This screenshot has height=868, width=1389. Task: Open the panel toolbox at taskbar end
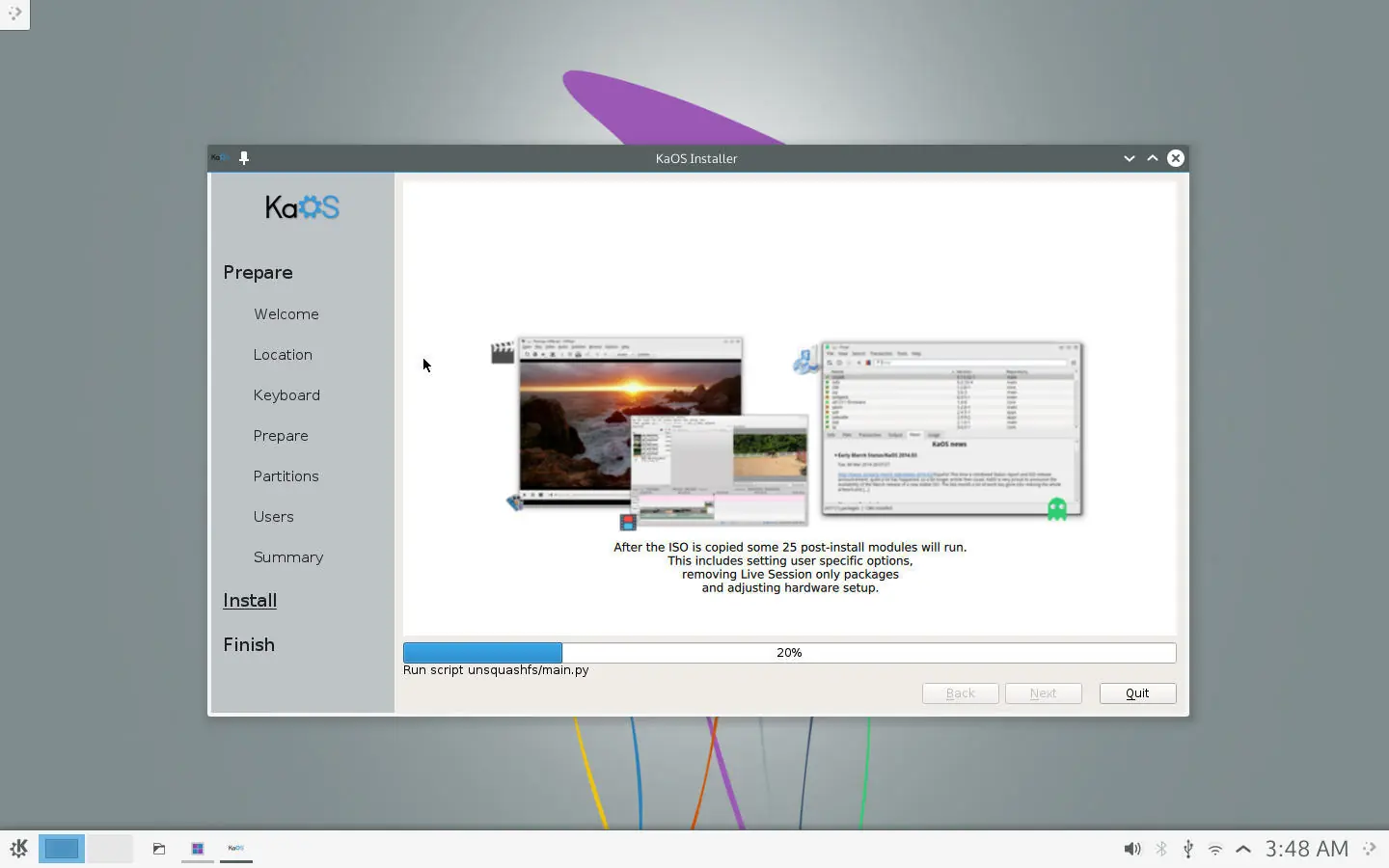(x=1370, y=849)
